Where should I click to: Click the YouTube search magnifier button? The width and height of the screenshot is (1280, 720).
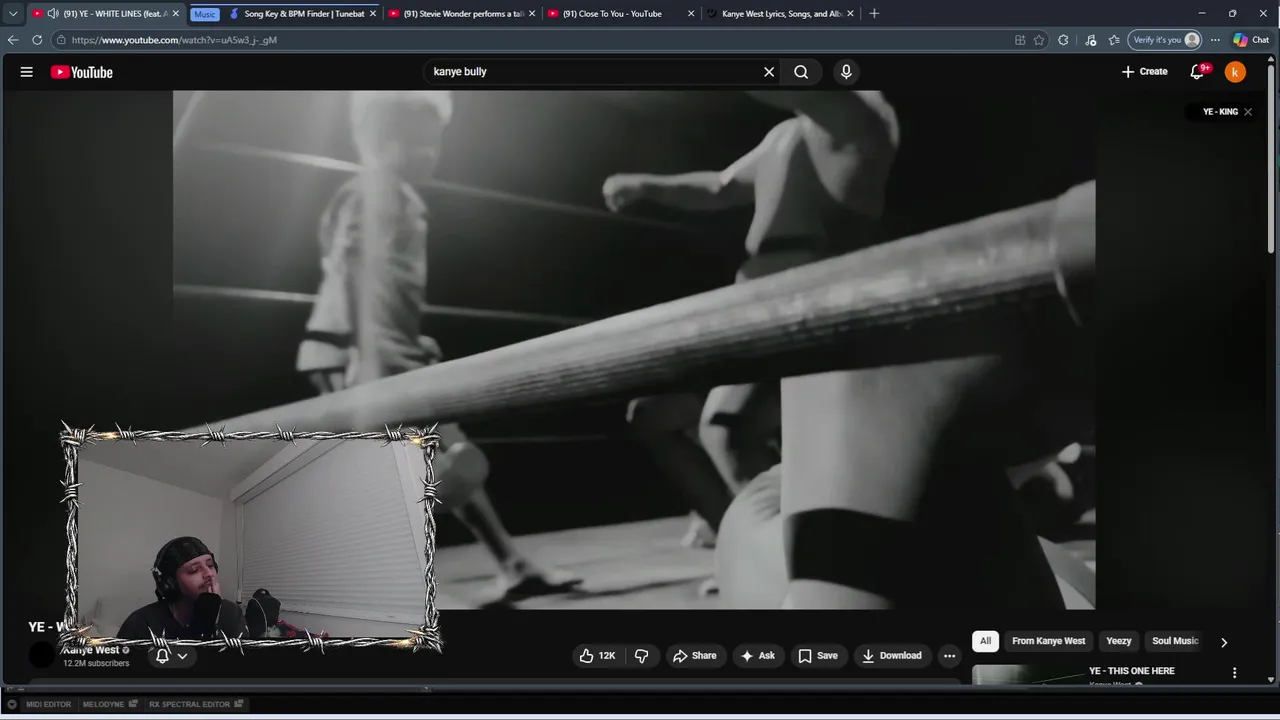click(x=801, y=72)
